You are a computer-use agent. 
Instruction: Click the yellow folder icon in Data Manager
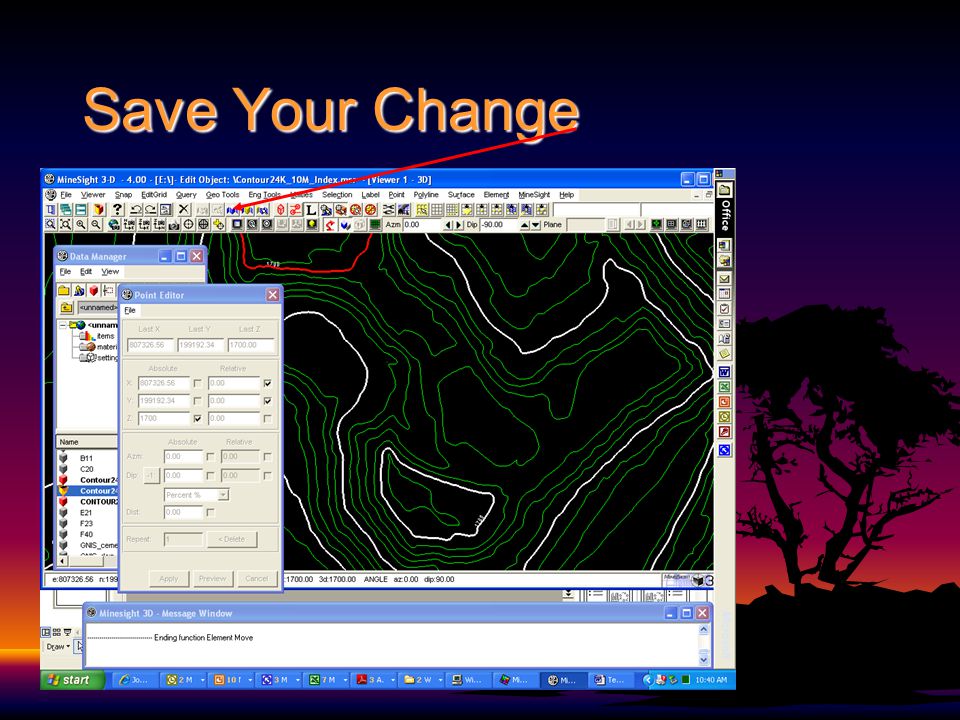tap(64, 290)
